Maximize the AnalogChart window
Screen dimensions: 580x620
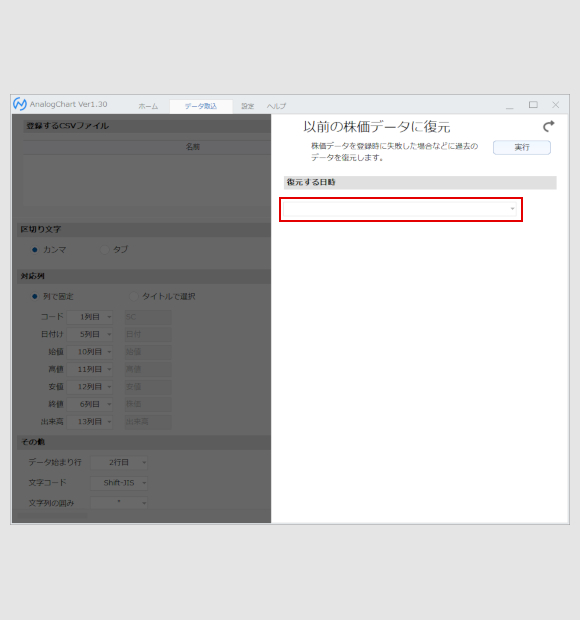[x=533, y=105]
